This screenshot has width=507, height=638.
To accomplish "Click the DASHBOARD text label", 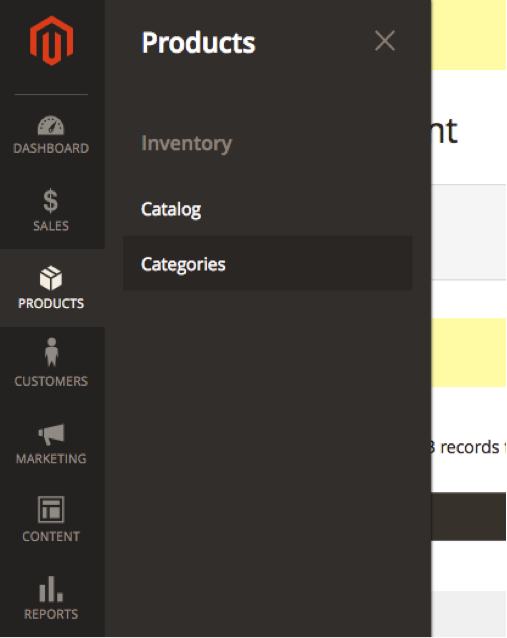I will click(51, 148).
